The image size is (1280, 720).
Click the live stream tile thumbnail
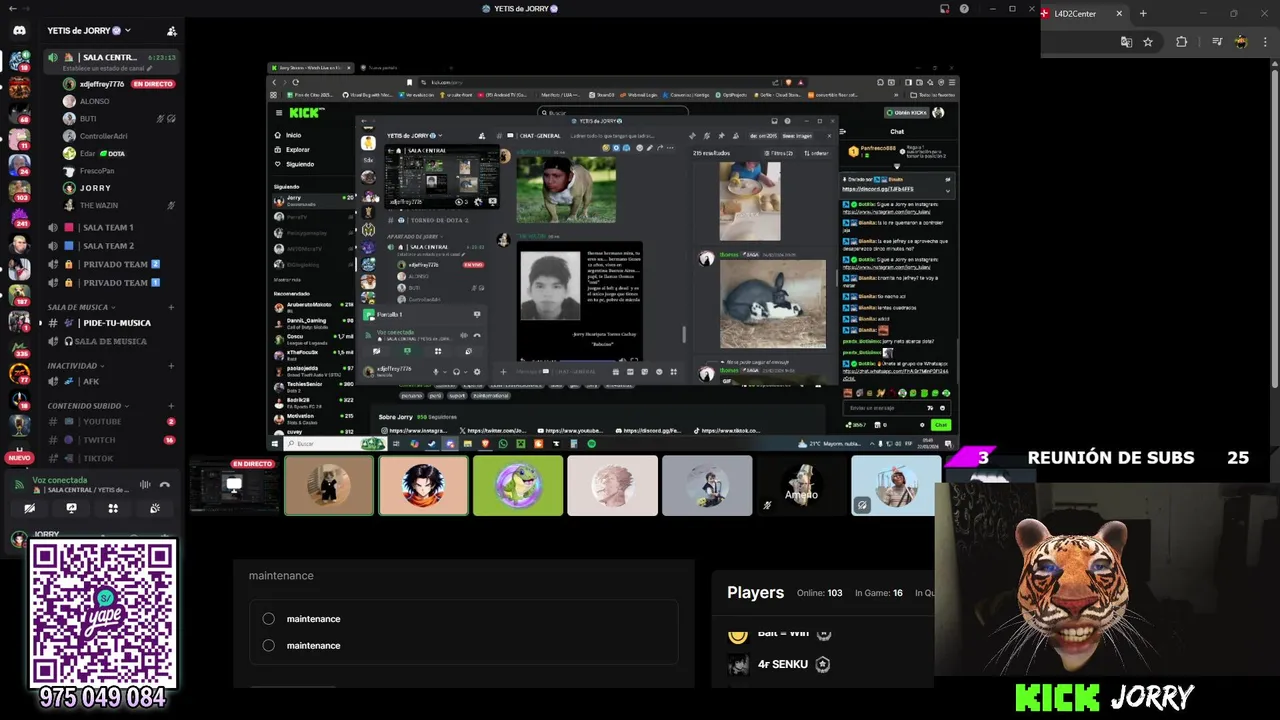234,486
